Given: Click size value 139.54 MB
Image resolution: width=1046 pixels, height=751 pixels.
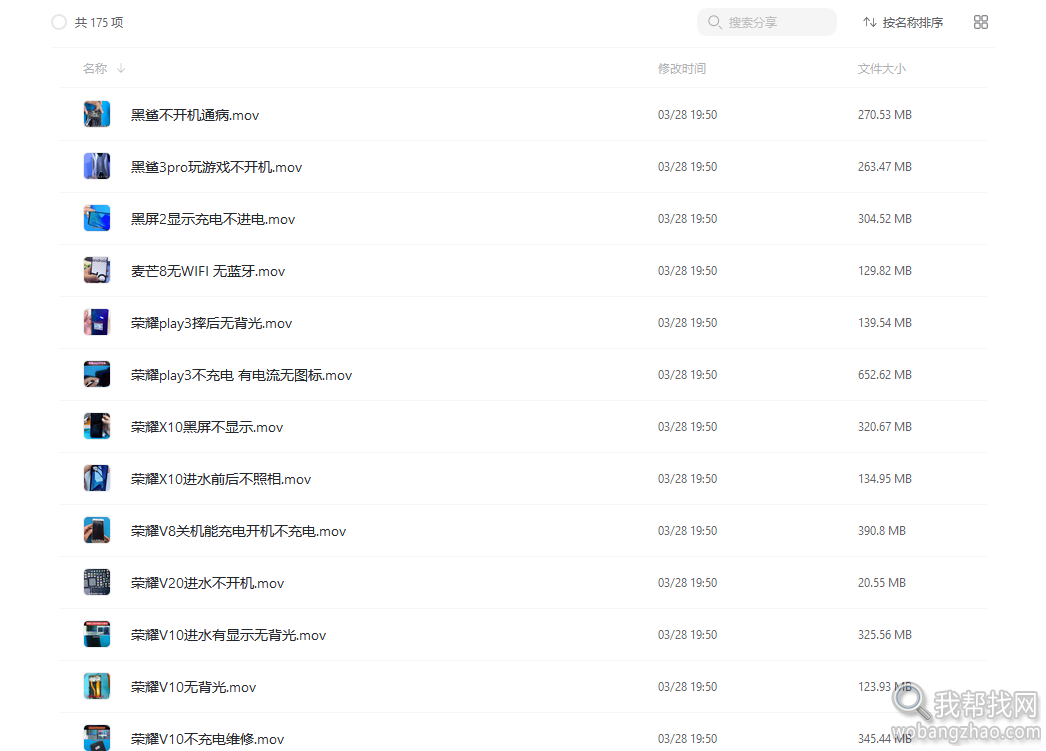Looking at the screenshot, I should tap(885, 323).
